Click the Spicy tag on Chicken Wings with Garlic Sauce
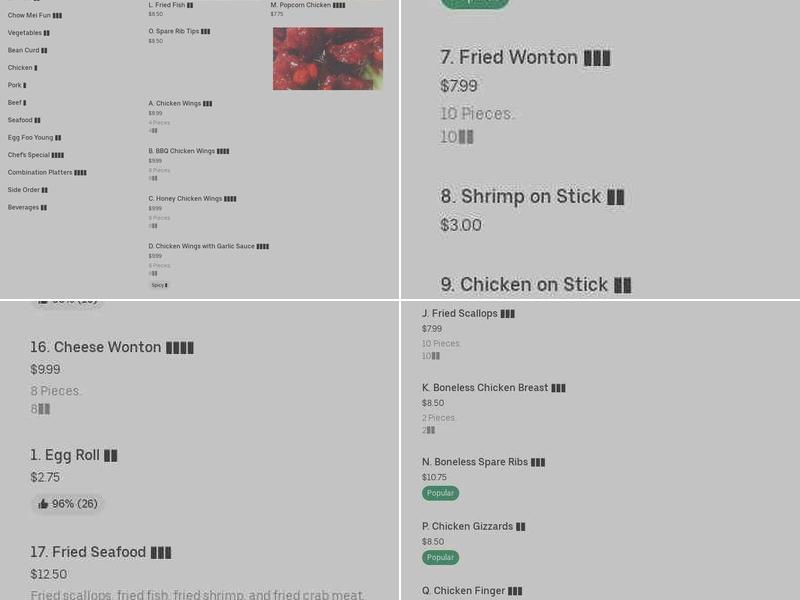The height and width of the screenshot is (600, 800). pyautogui.click(x=158, y=284)
